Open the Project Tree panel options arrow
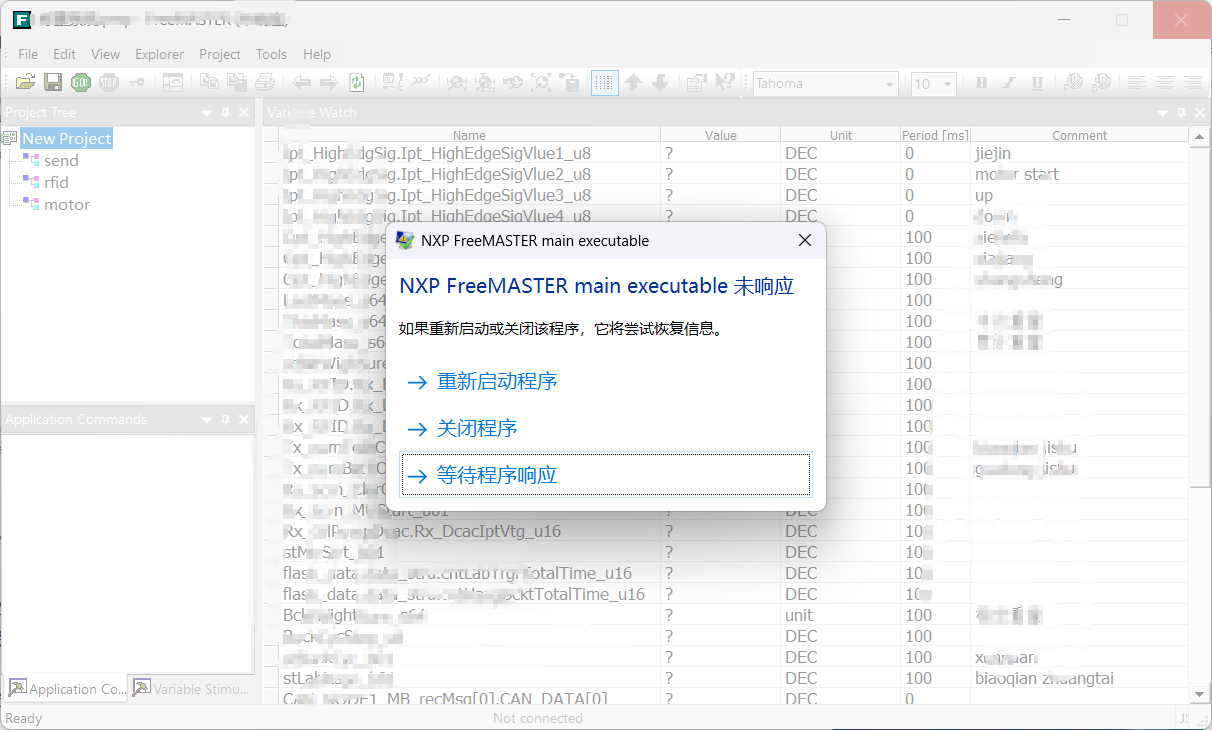1212x730 pixels. click(x=207, y=113)
